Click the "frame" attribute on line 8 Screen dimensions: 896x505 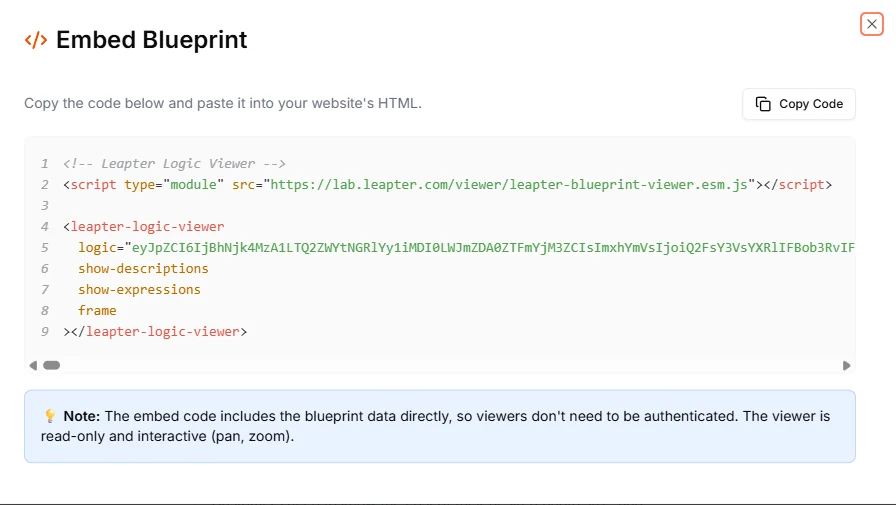(97, 311)
